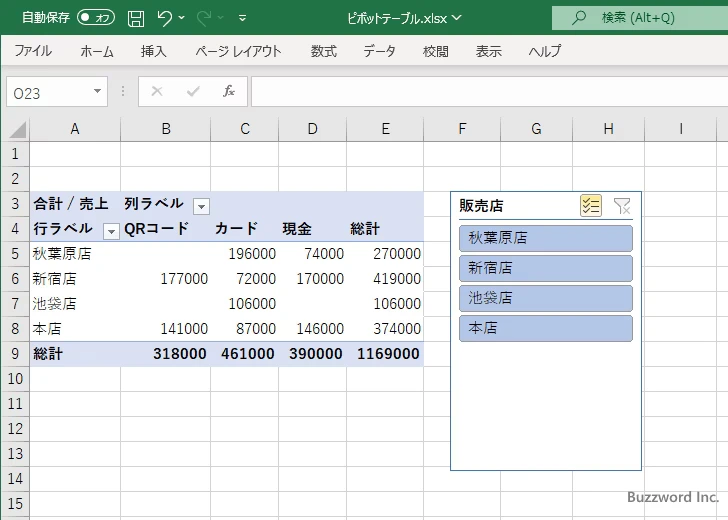Open the 校閲 tab
The width and height of the screenshot is (728, 520).
pos(436,51)
